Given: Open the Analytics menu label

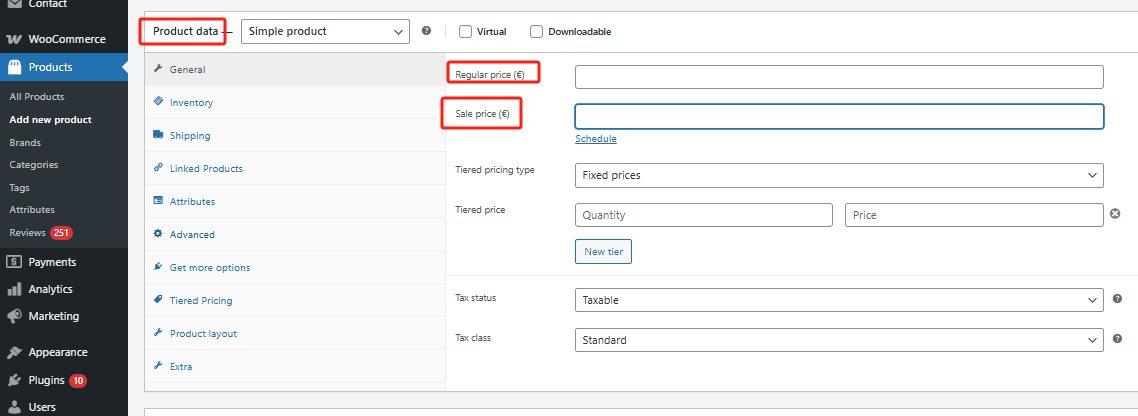Looking at the screenshot, I should pyautogui.click(x=51, y=289).
